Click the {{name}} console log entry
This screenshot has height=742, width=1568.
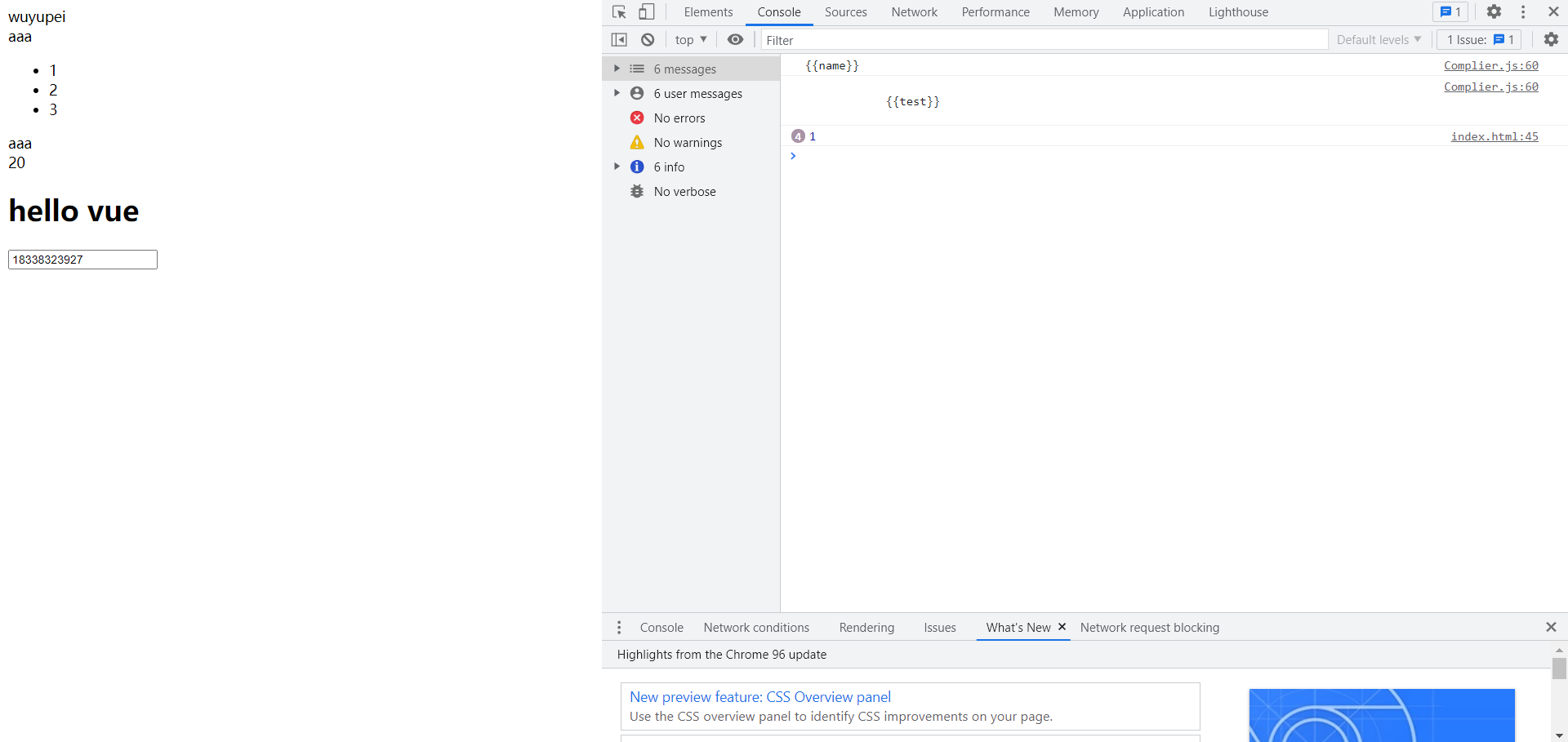pos(832,65)
